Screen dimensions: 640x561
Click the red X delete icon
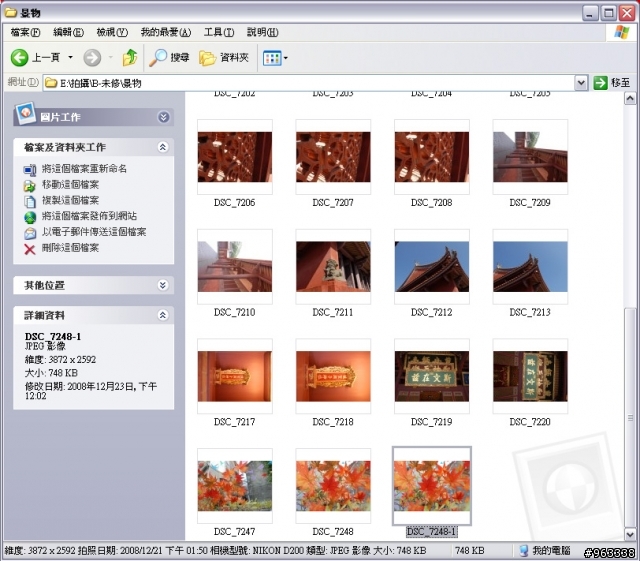coord(30,249)
